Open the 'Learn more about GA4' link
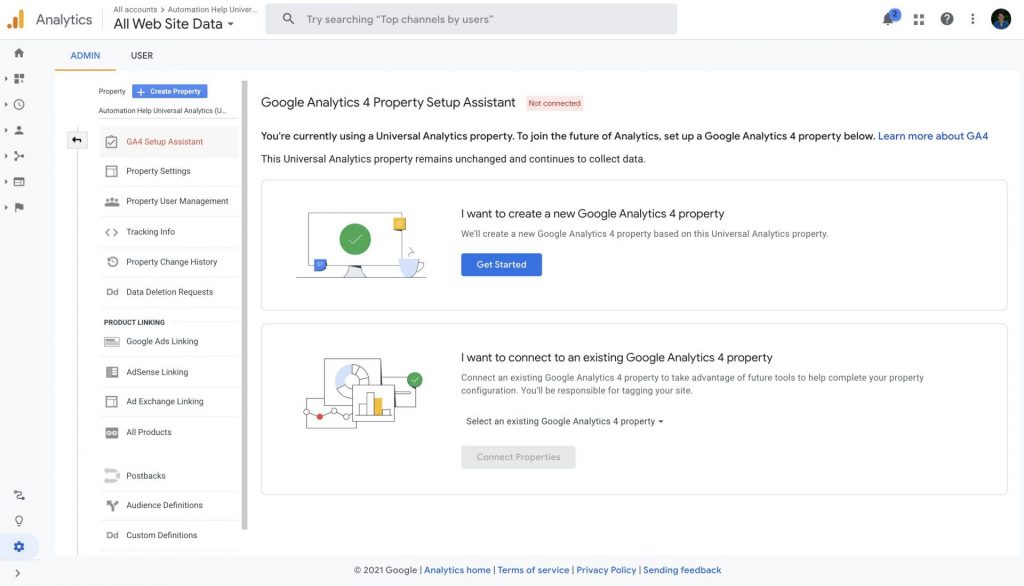The width and height of the screenshot is (1024, 586). (933, 136)
